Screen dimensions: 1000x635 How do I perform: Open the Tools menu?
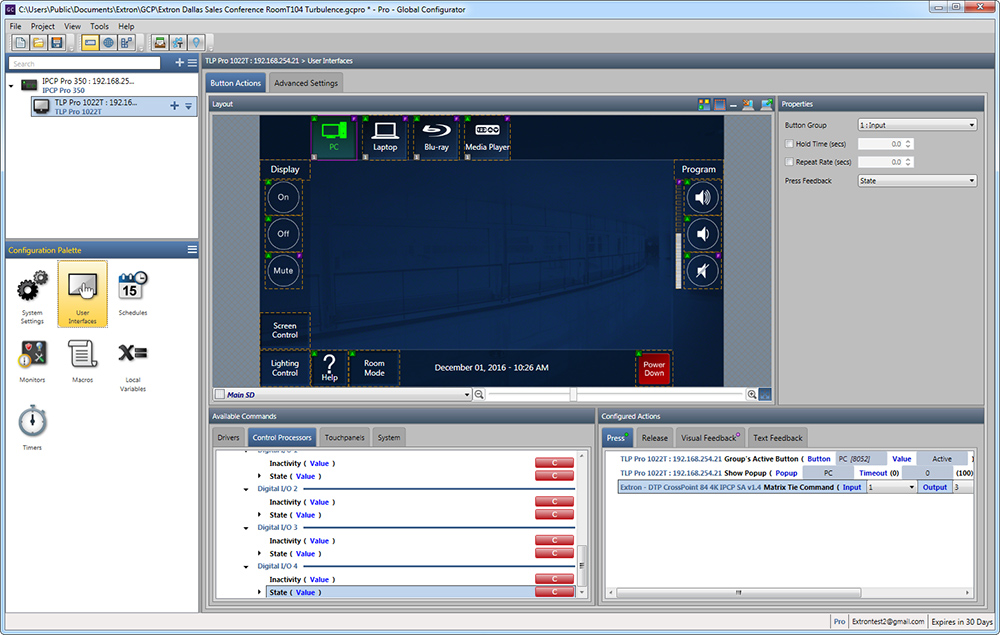[x=99, y=26]
